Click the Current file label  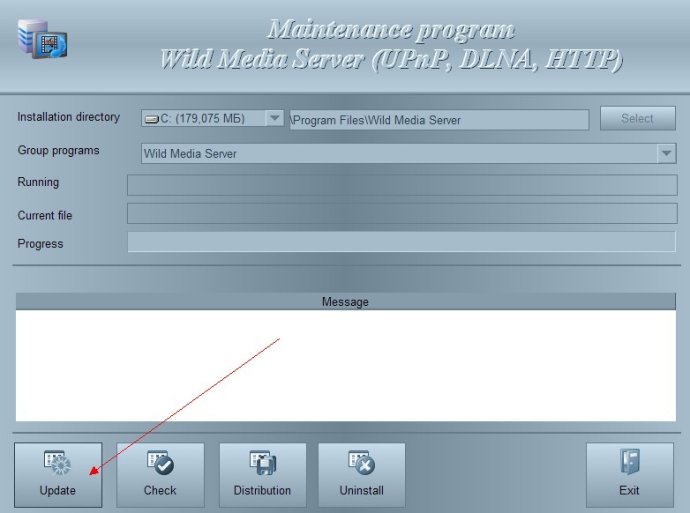coord(45,216)
